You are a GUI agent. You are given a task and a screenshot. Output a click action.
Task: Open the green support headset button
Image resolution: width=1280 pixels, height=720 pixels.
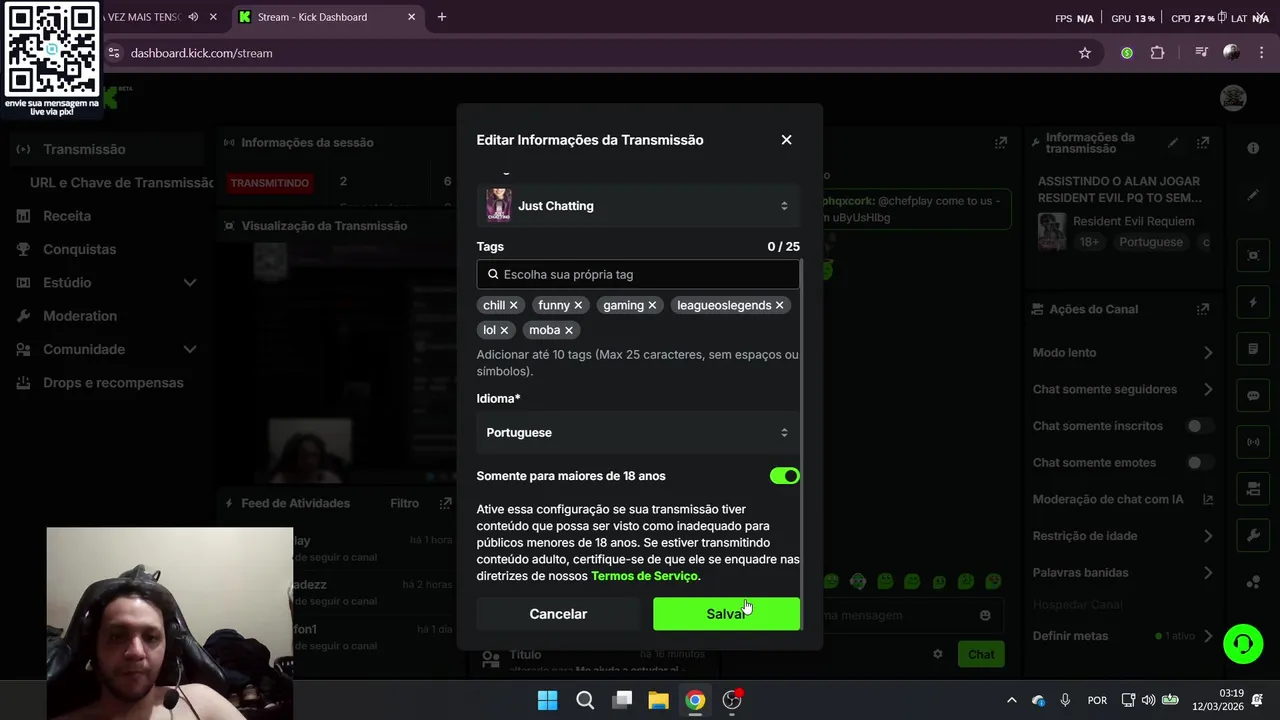[1243, 643]
